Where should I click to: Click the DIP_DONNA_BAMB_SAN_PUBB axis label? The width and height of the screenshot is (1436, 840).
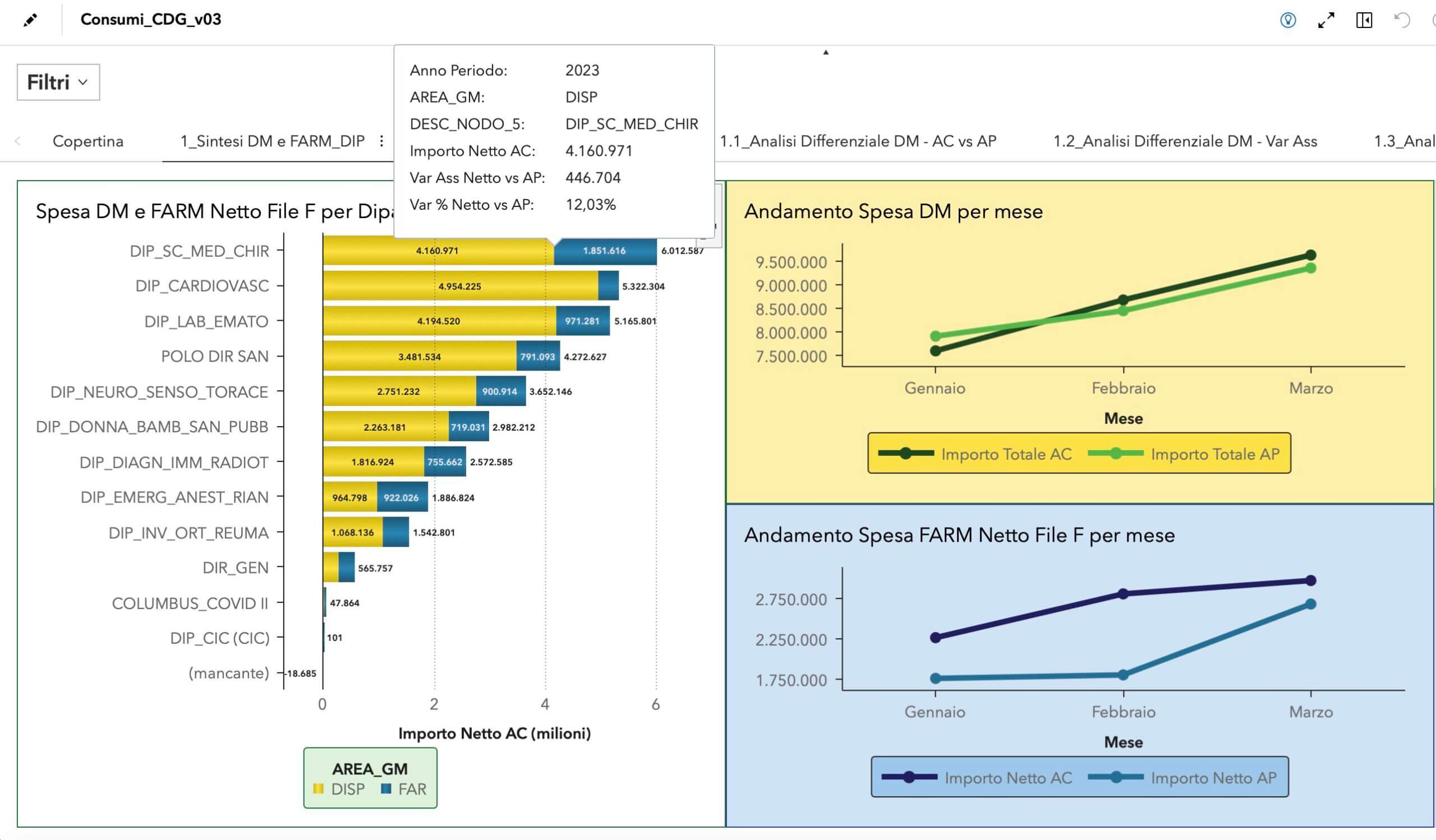(x=151, y=427)
